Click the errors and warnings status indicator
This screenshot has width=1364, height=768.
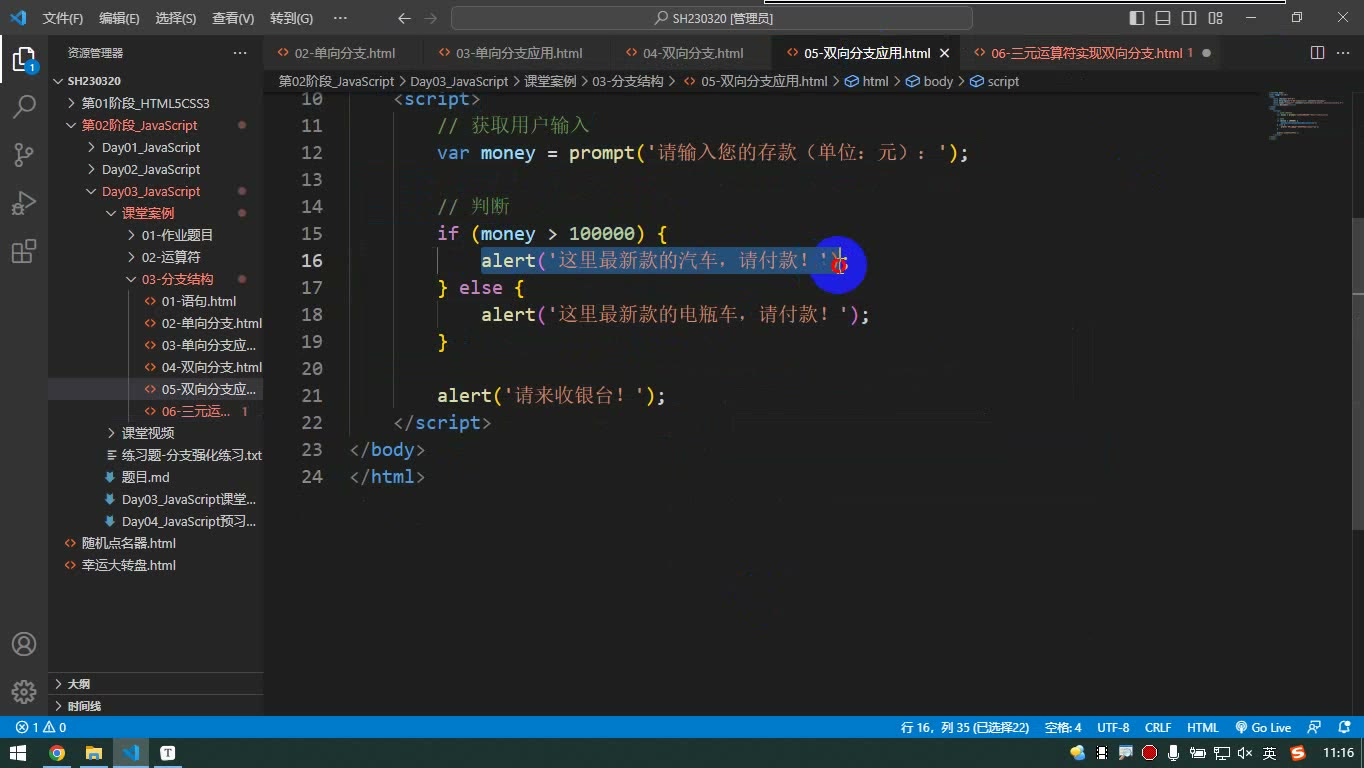click(41, 728)
